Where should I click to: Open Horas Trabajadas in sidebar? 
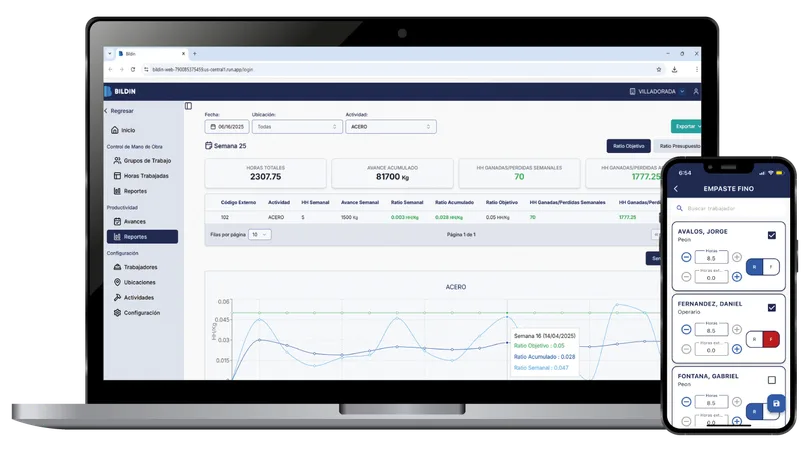(x=141, y=176)
